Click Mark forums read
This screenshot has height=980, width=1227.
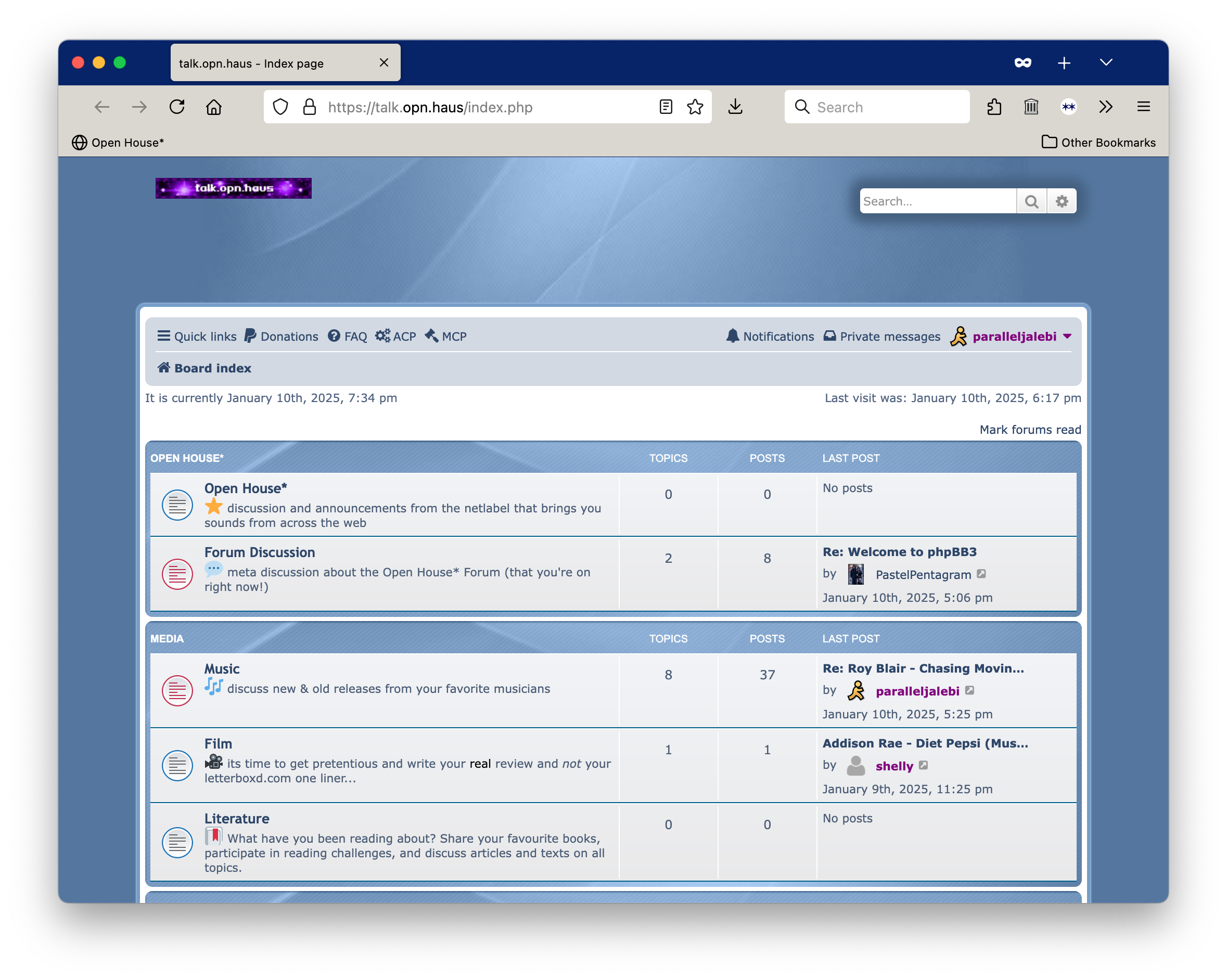pyautogui.click(x=1030, y=430)
